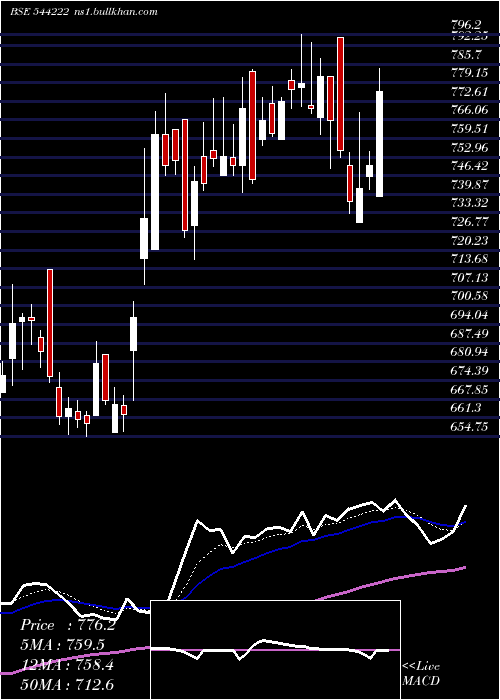This screenshot has height=700, width=500.
Task: Click the 661.3 price axis label
Action: click(467, 408)
